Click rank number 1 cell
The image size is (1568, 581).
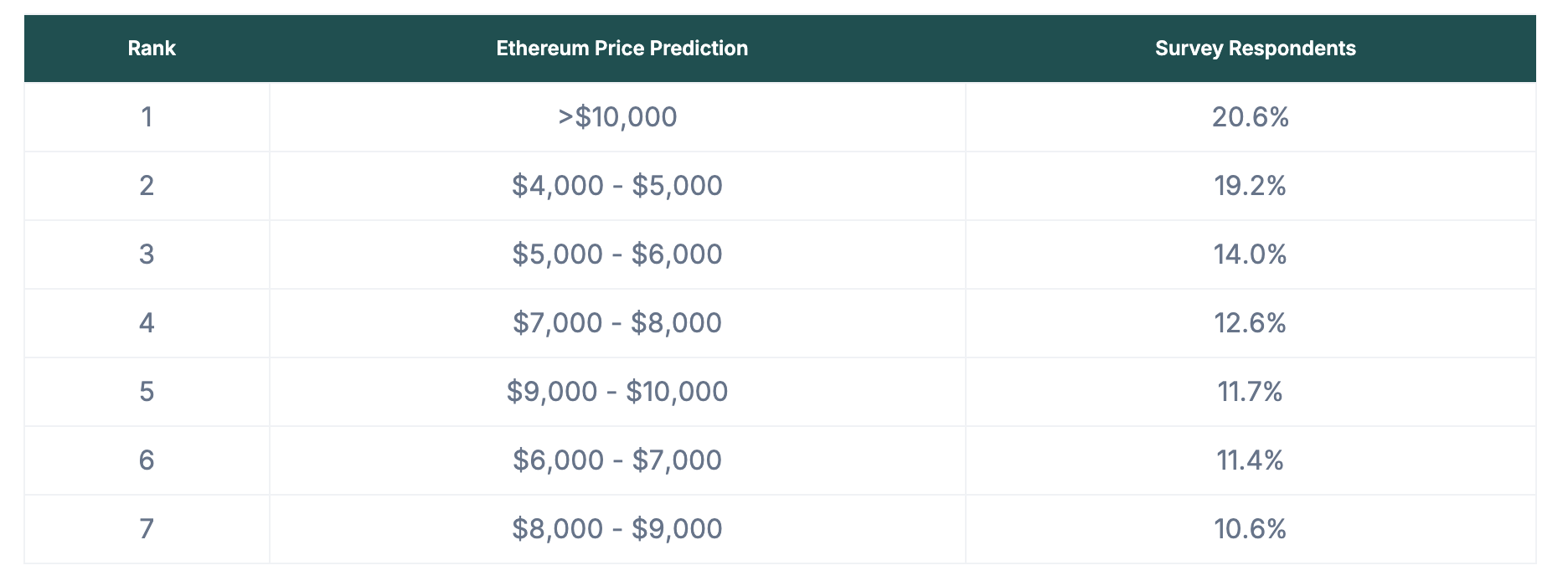(x=147, y=117)
